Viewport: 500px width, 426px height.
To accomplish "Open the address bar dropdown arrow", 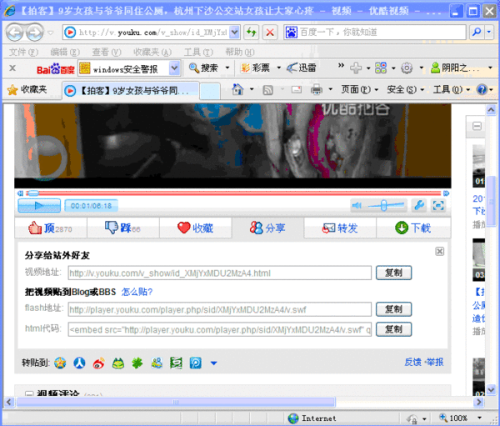I will click(235, 32).
